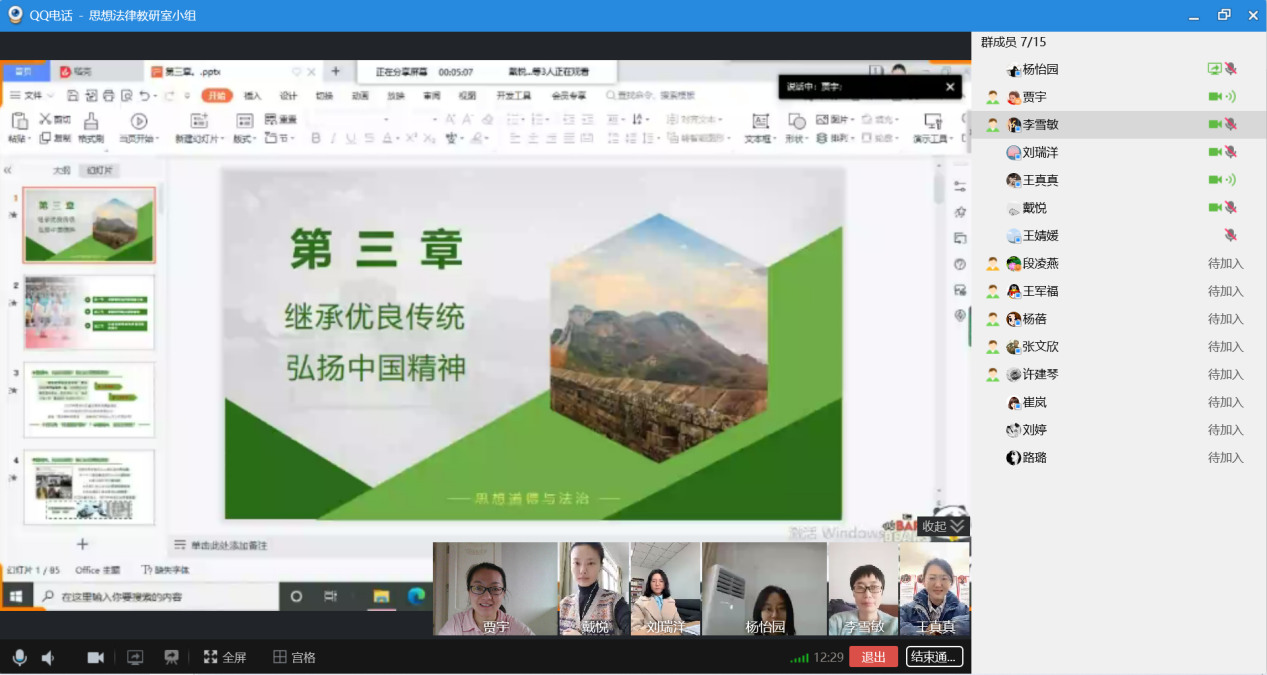
Task: Open 王真真's video thumbnail
Action: pyautogui.click(x=935, y=589)
